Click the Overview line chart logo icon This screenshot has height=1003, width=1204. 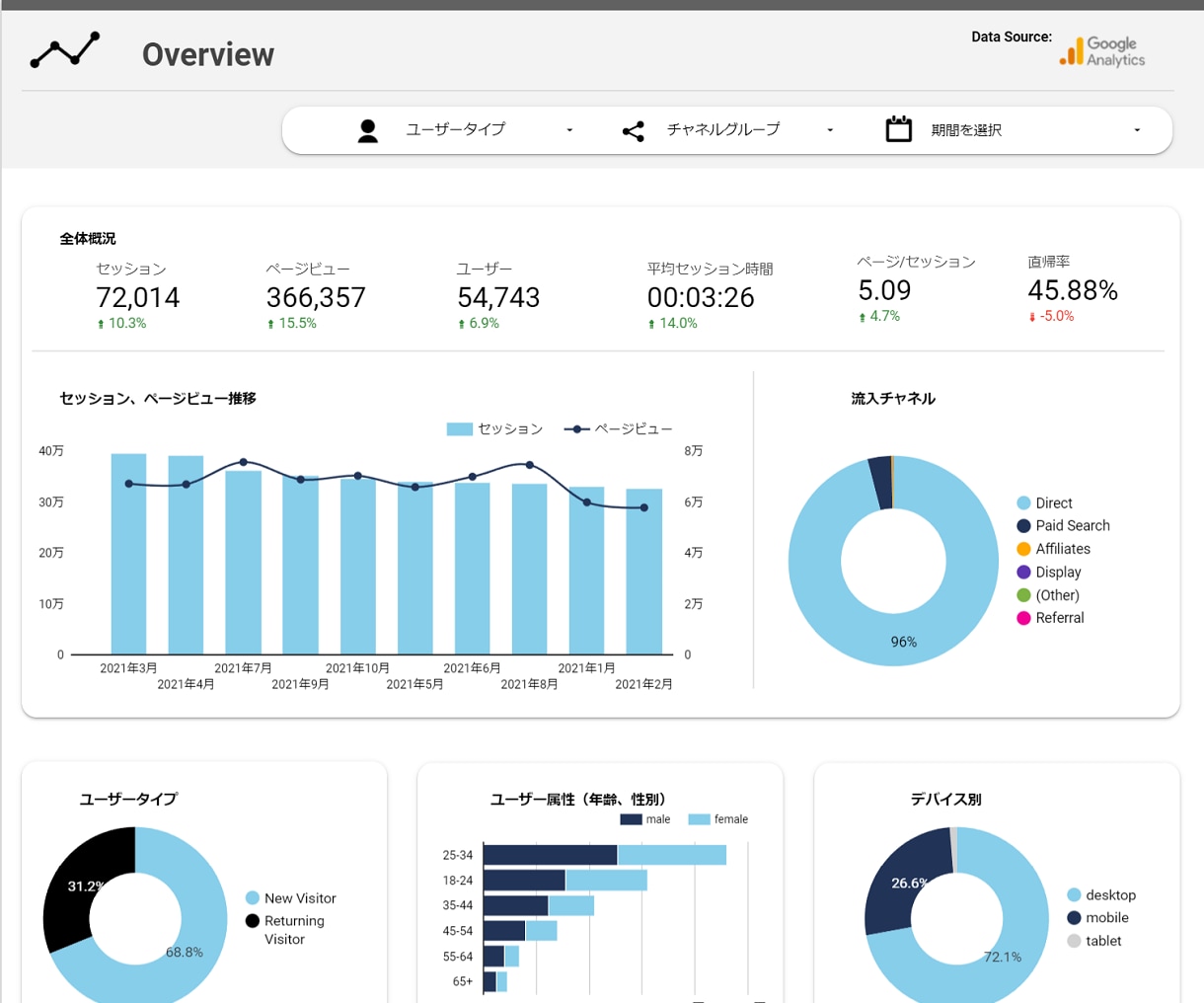tap(65, 50)
